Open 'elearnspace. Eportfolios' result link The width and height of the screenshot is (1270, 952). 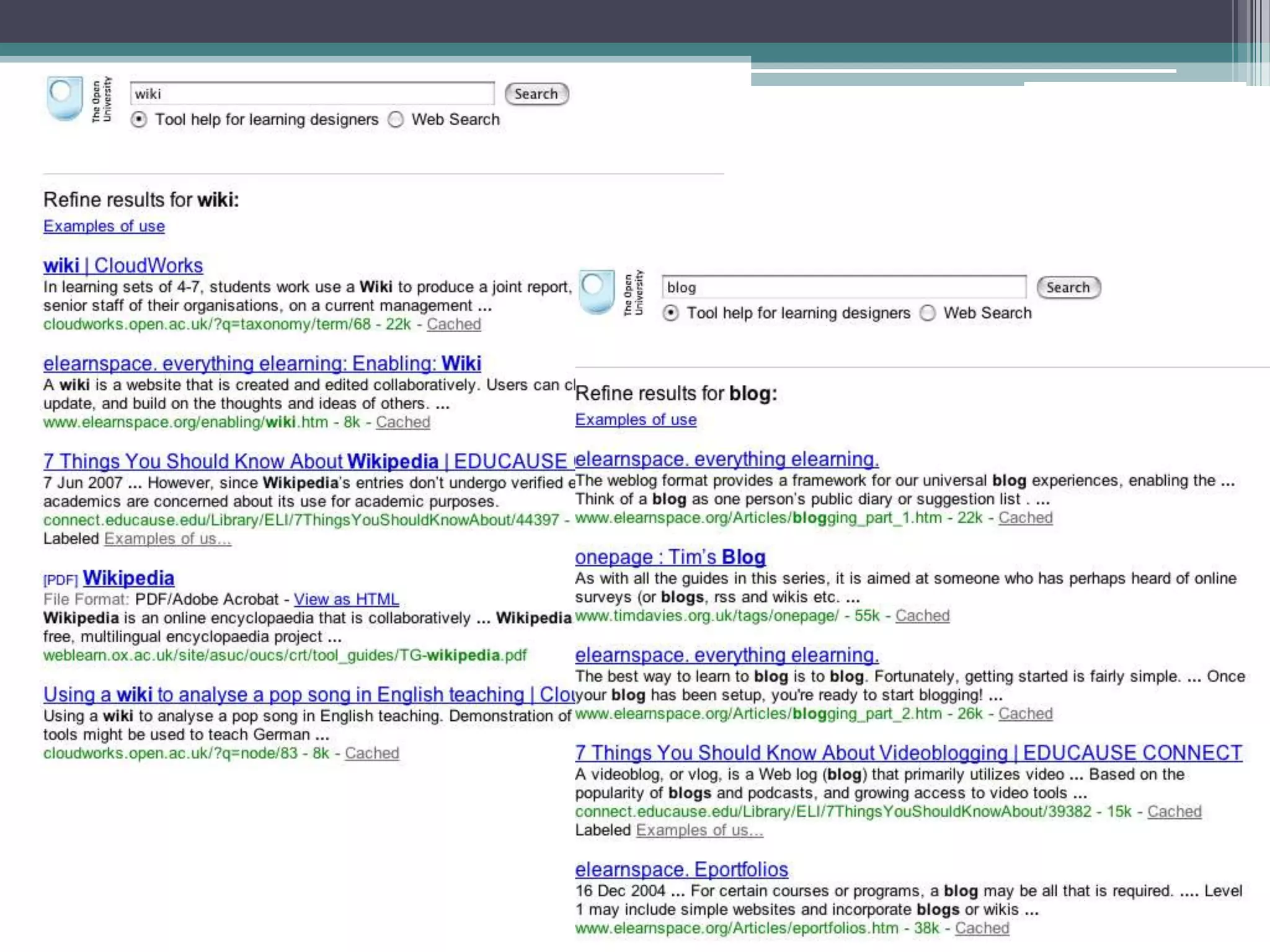[x=681, y=869]
